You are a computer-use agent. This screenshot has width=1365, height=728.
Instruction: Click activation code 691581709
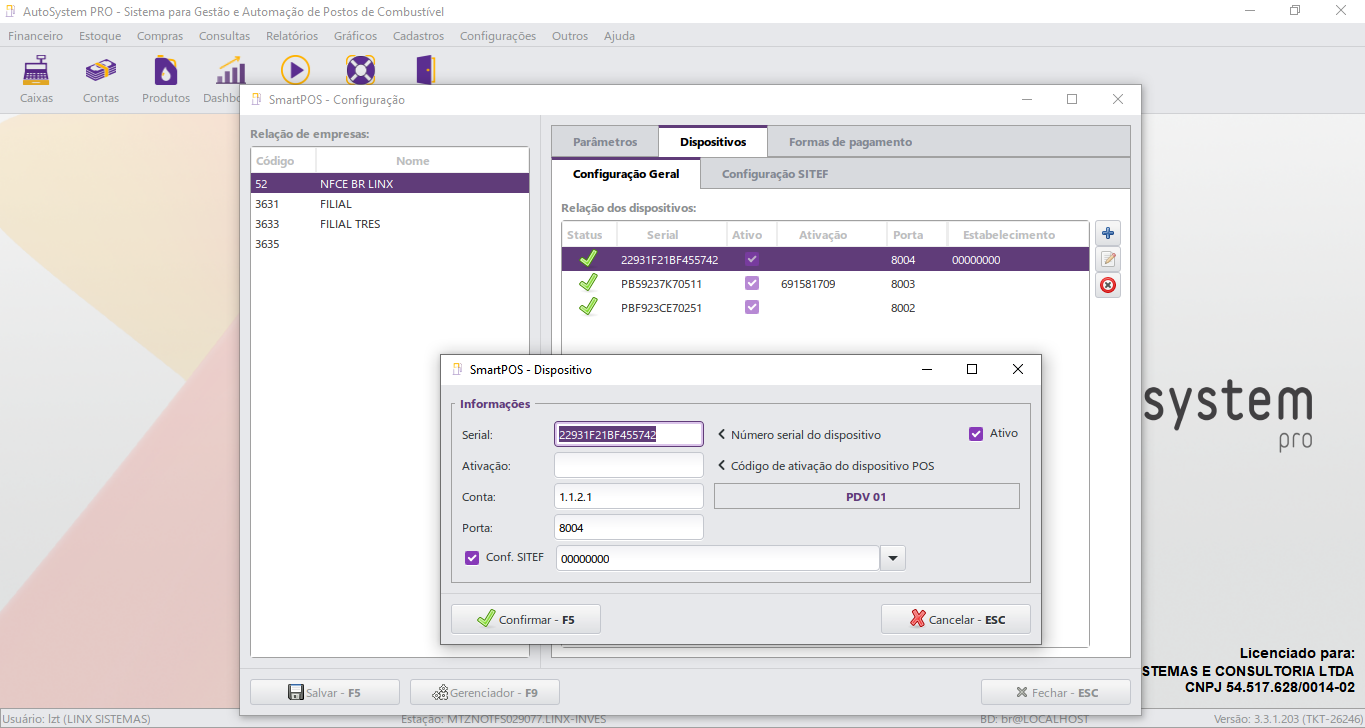[808, 284]
